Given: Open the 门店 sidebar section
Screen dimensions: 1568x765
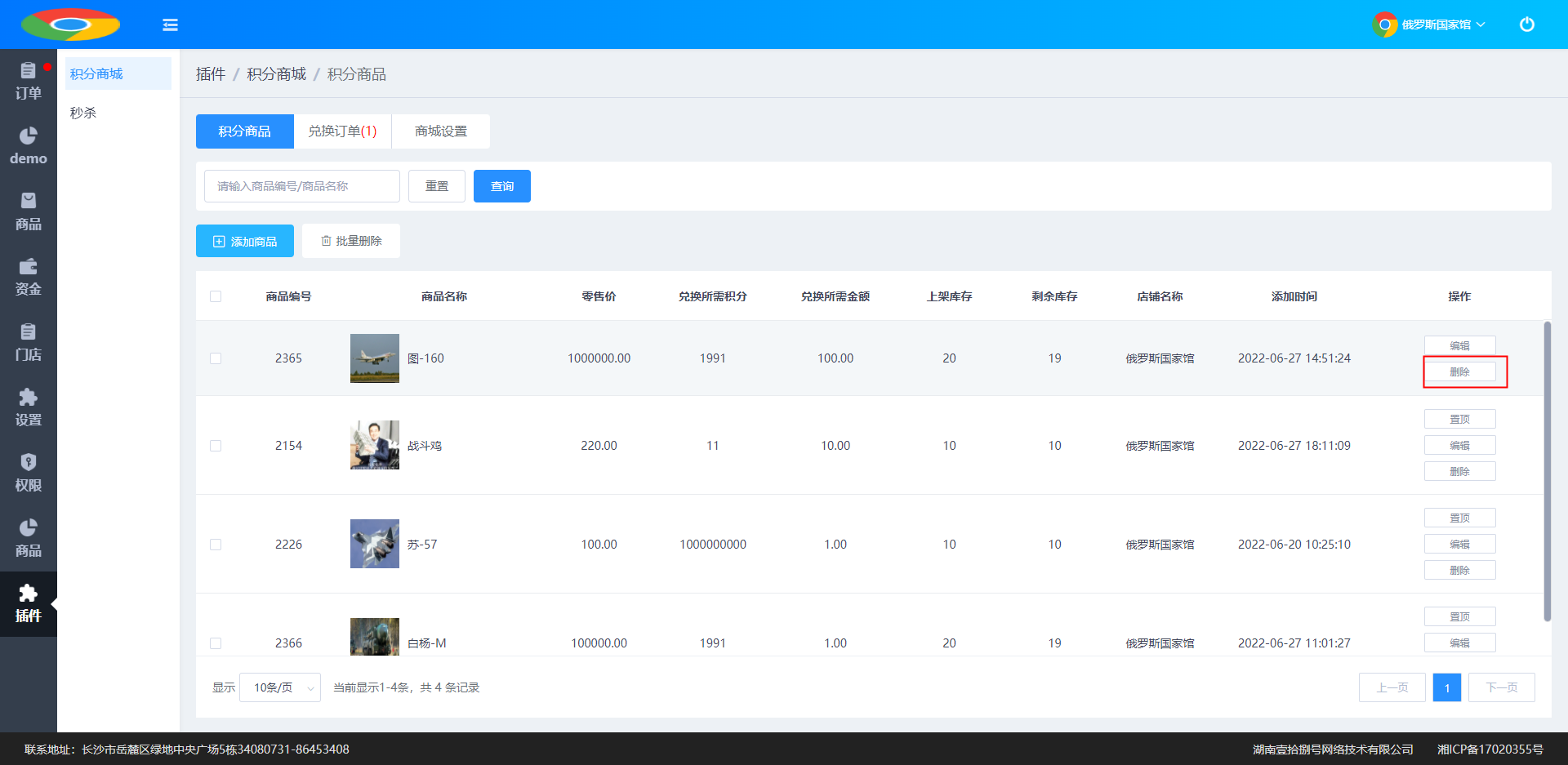Looking at the screenshot, I should [x=29, y=343].
